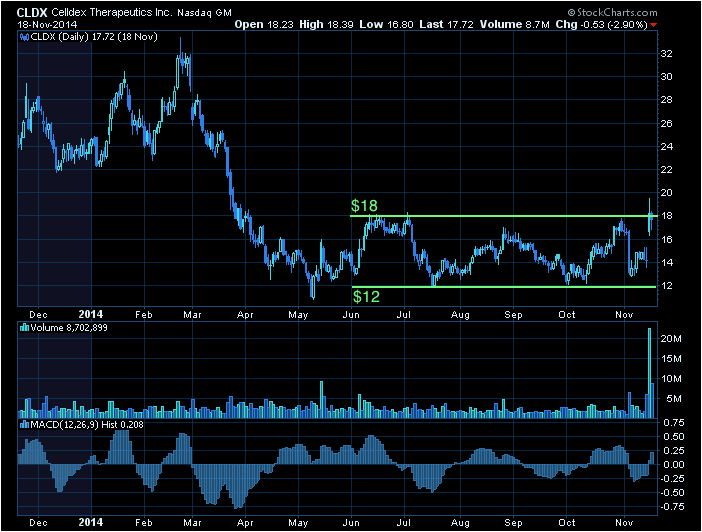Image resolution: width=702 pixels, height=532 pixels.
Task: Click the Last 17.72 value
Action: 446,25
